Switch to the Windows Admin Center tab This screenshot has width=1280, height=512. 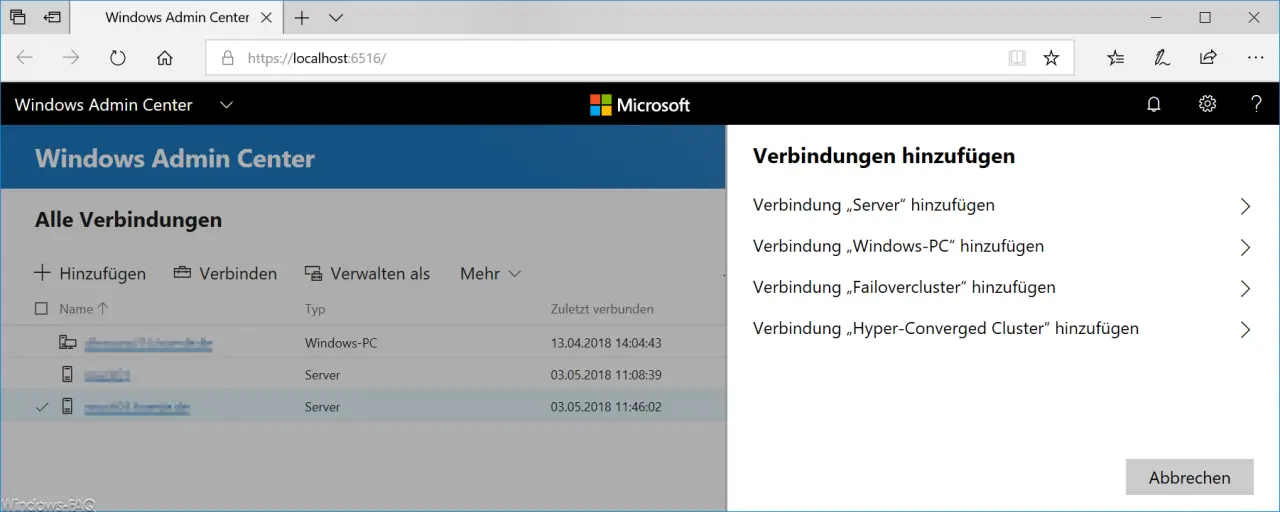pyautogui.click(x=176, y=17)
